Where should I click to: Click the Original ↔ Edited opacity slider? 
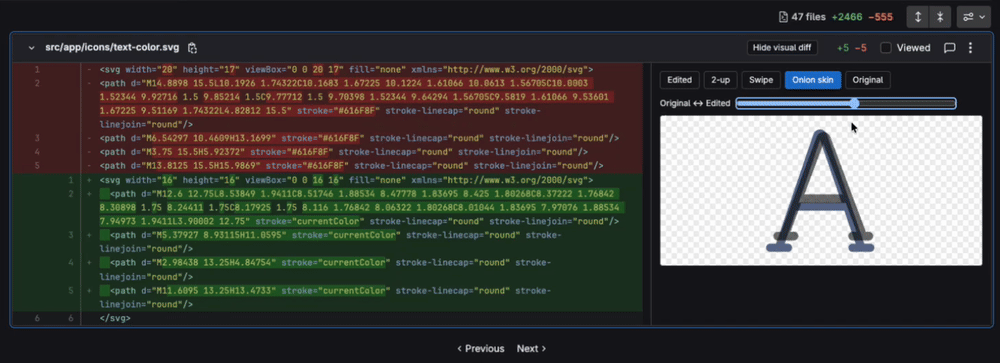[x=846, y=103]
